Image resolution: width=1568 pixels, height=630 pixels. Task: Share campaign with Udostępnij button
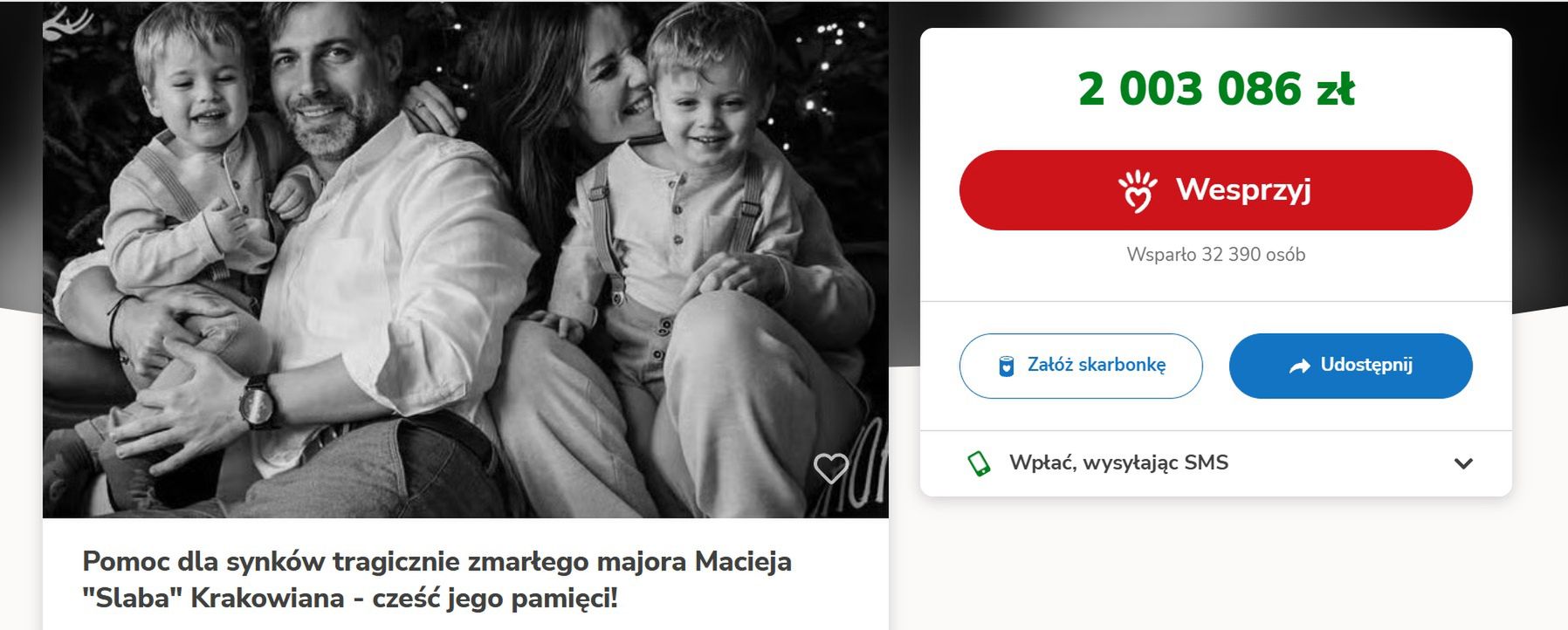(x=1350, y=366)
